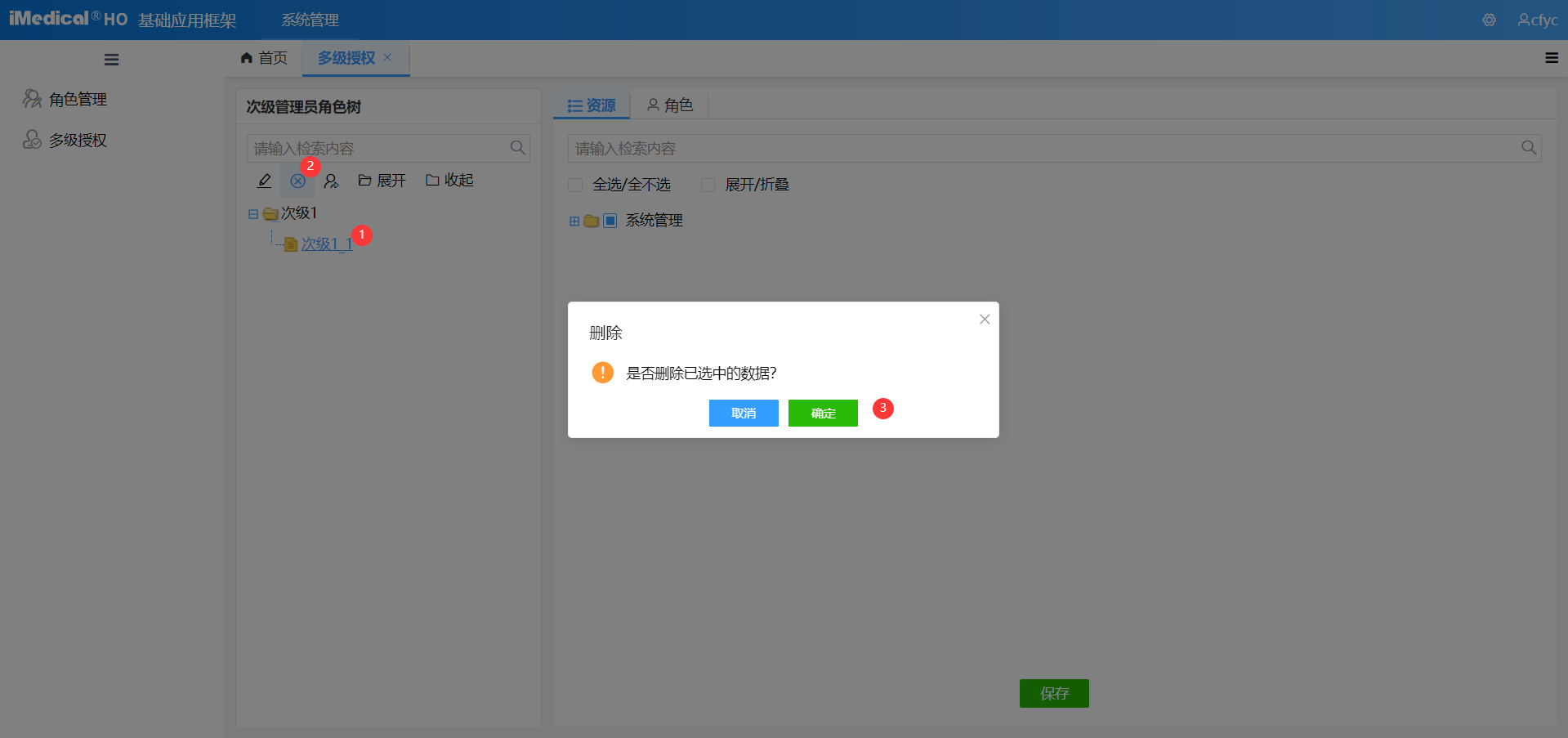Click the add-user authorization icon in role tree toolbar
This screenshot has height=738, width=1568.
(x=332, y=180)
